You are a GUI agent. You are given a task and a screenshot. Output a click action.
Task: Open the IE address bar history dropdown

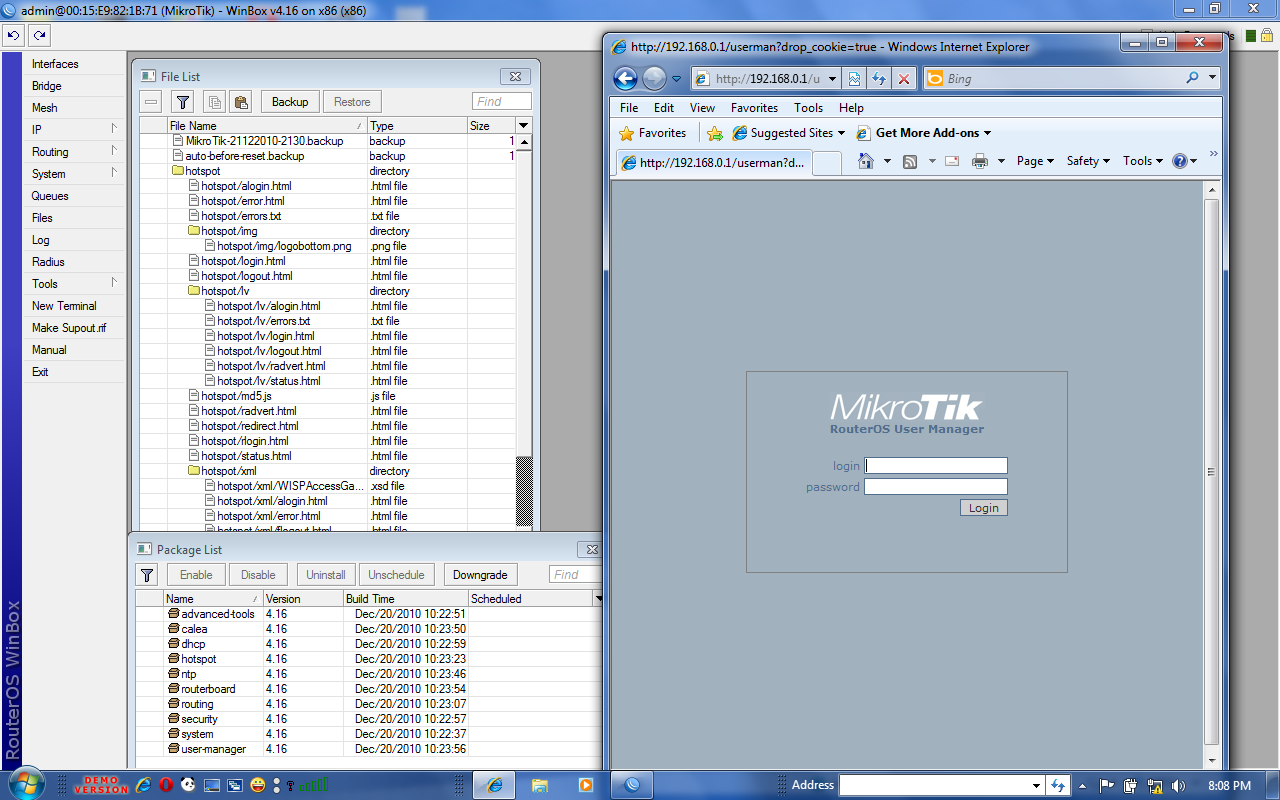(x=832, y=79)
